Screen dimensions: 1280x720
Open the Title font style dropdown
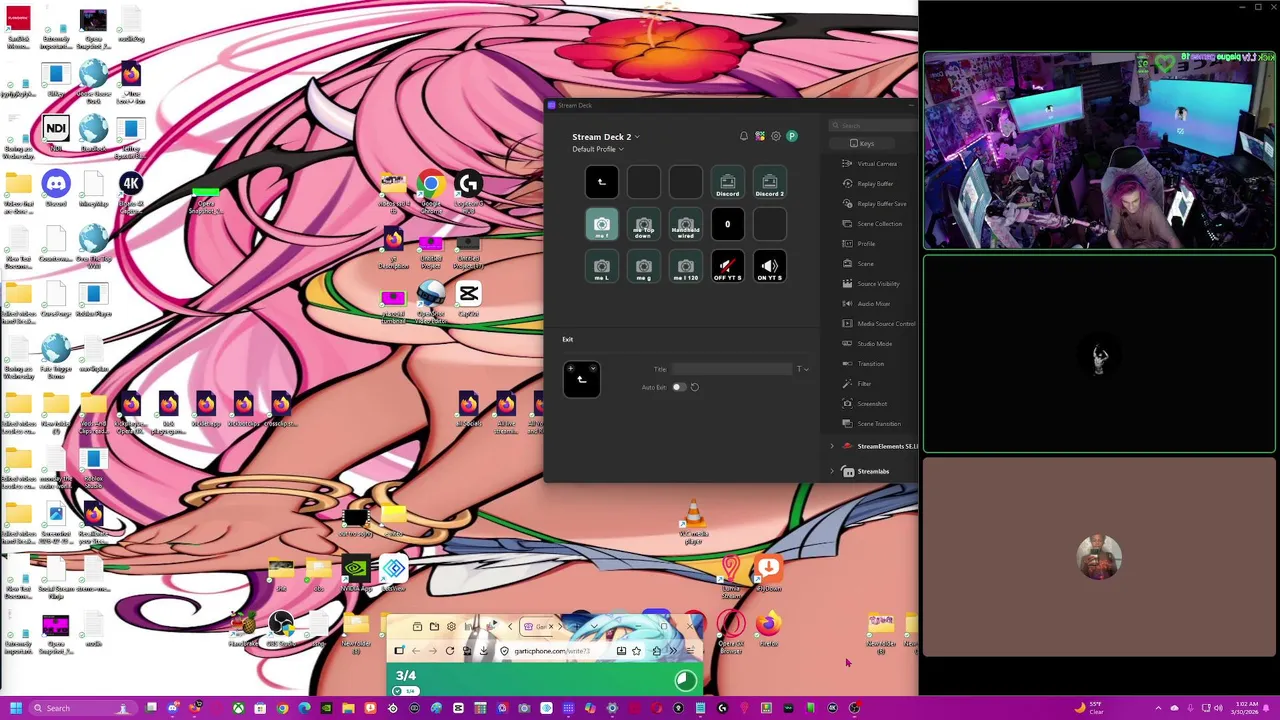(802, 369)
